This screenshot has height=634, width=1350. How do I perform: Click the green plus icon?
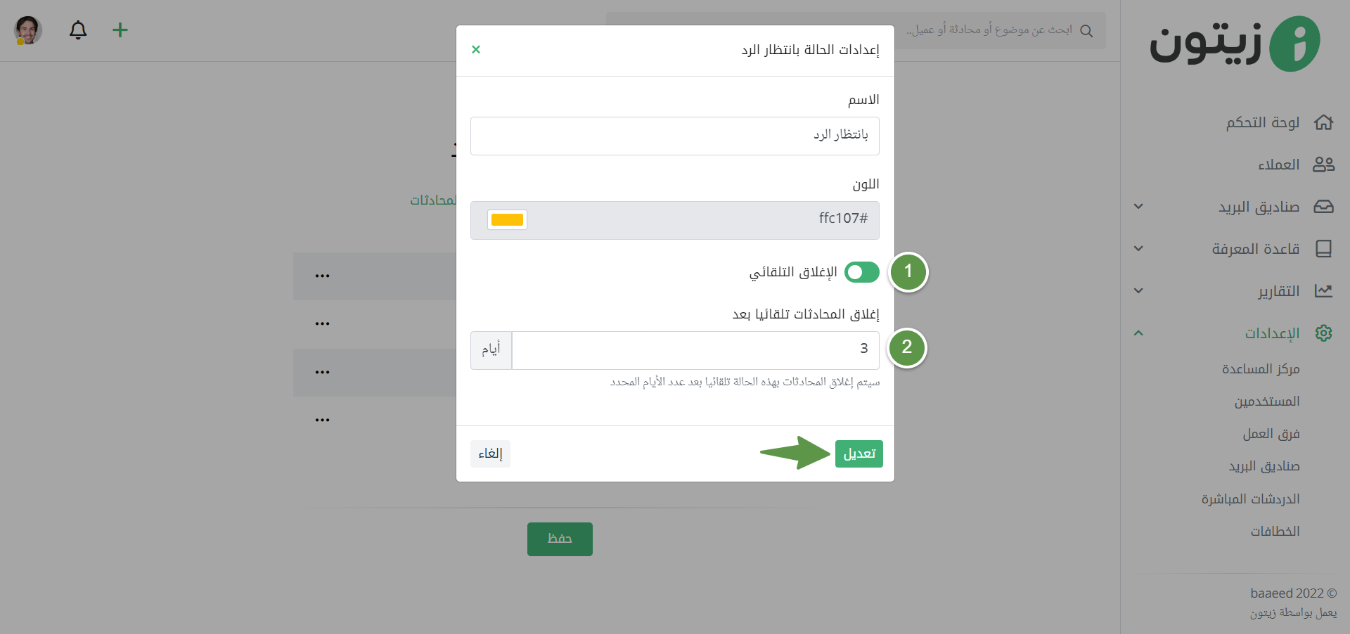[120, 30]
